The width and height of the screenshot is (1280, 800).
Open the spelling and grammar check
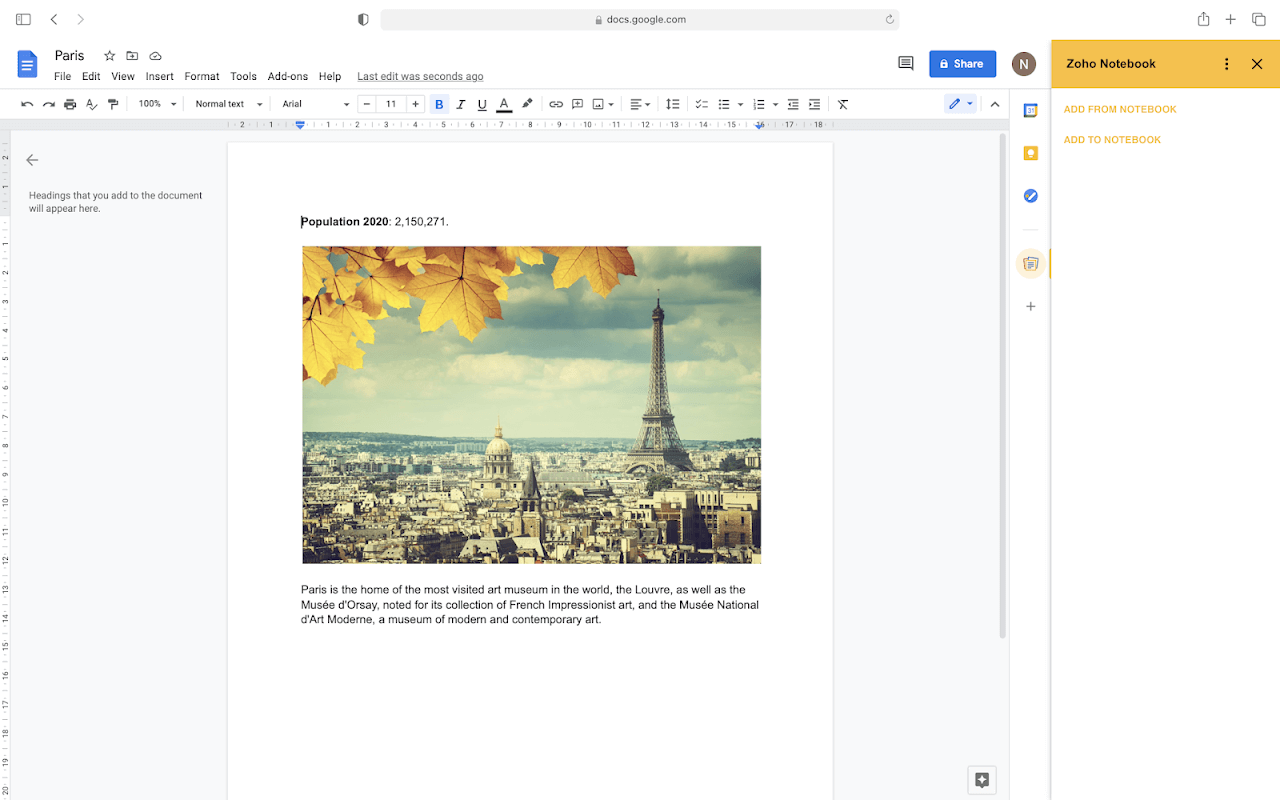point(91,103)
